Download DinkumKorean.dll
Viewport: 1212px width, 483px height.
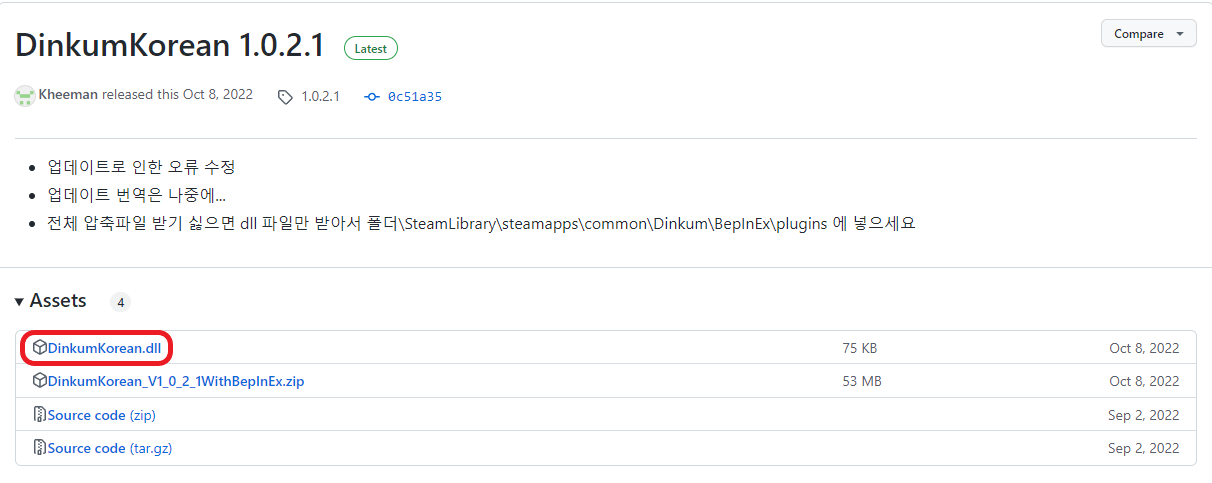coord(105,348)
